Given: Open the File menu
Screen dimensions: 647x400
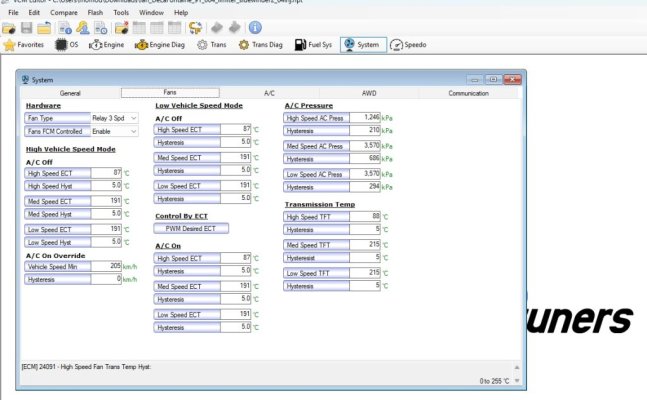Looking at the screenshot, I should click(x=13, y=13).
